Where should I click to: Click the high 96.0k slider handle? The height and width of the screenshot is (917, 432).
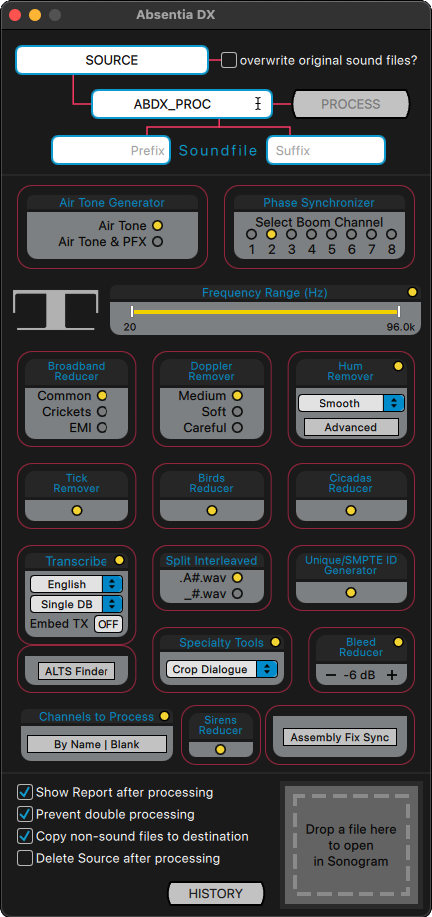click(x=399, y=312)
